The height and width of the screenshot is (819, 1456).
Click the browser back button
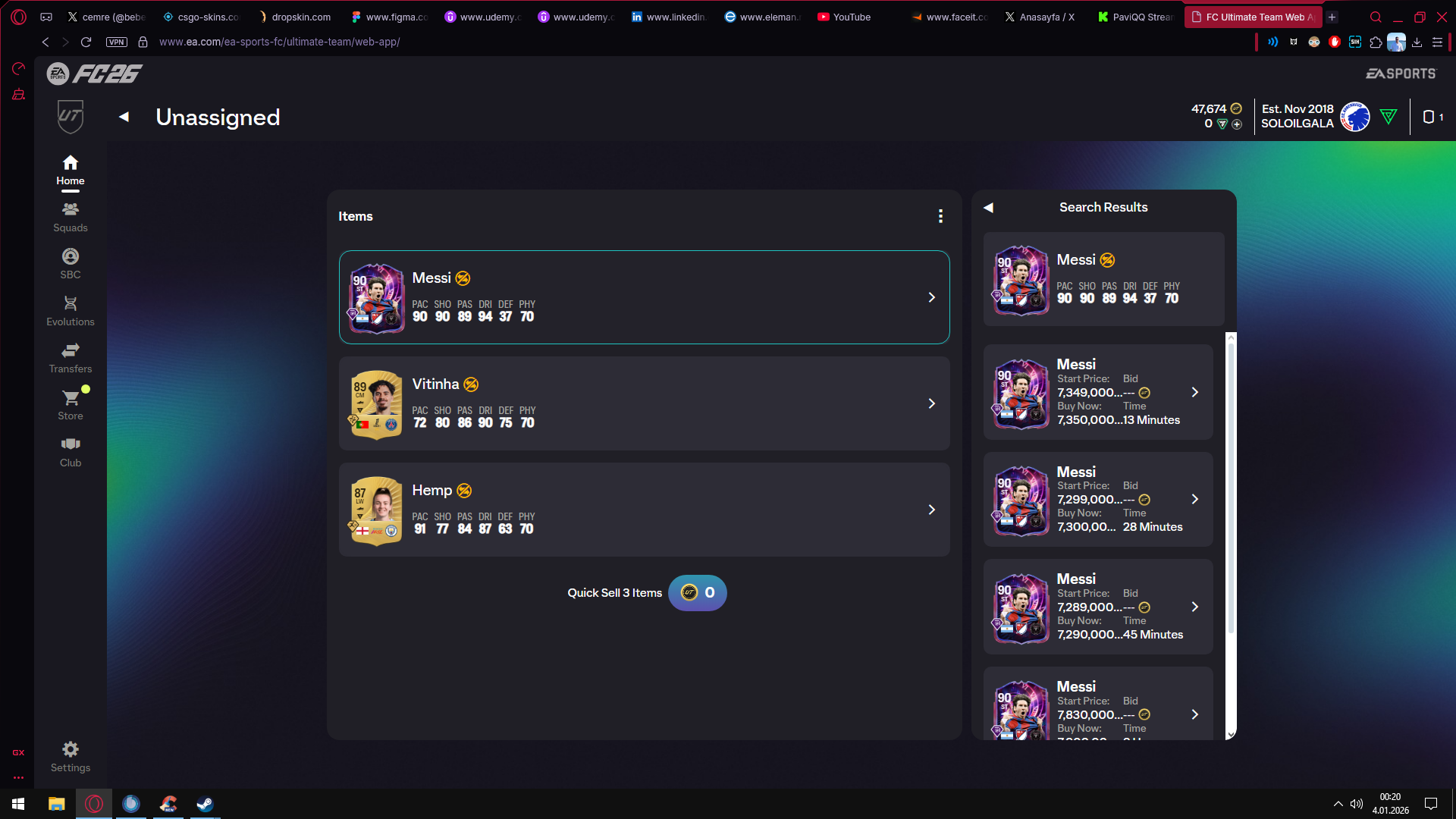(45, 42)
